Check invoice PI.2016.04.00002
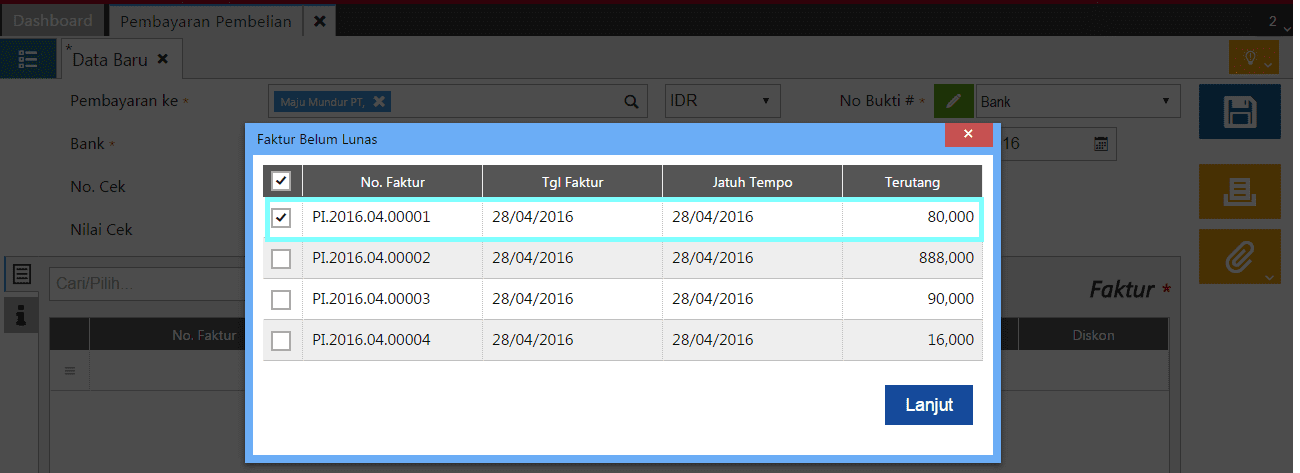Viewport: 1300px width, 473px height. tap(282, 258)
